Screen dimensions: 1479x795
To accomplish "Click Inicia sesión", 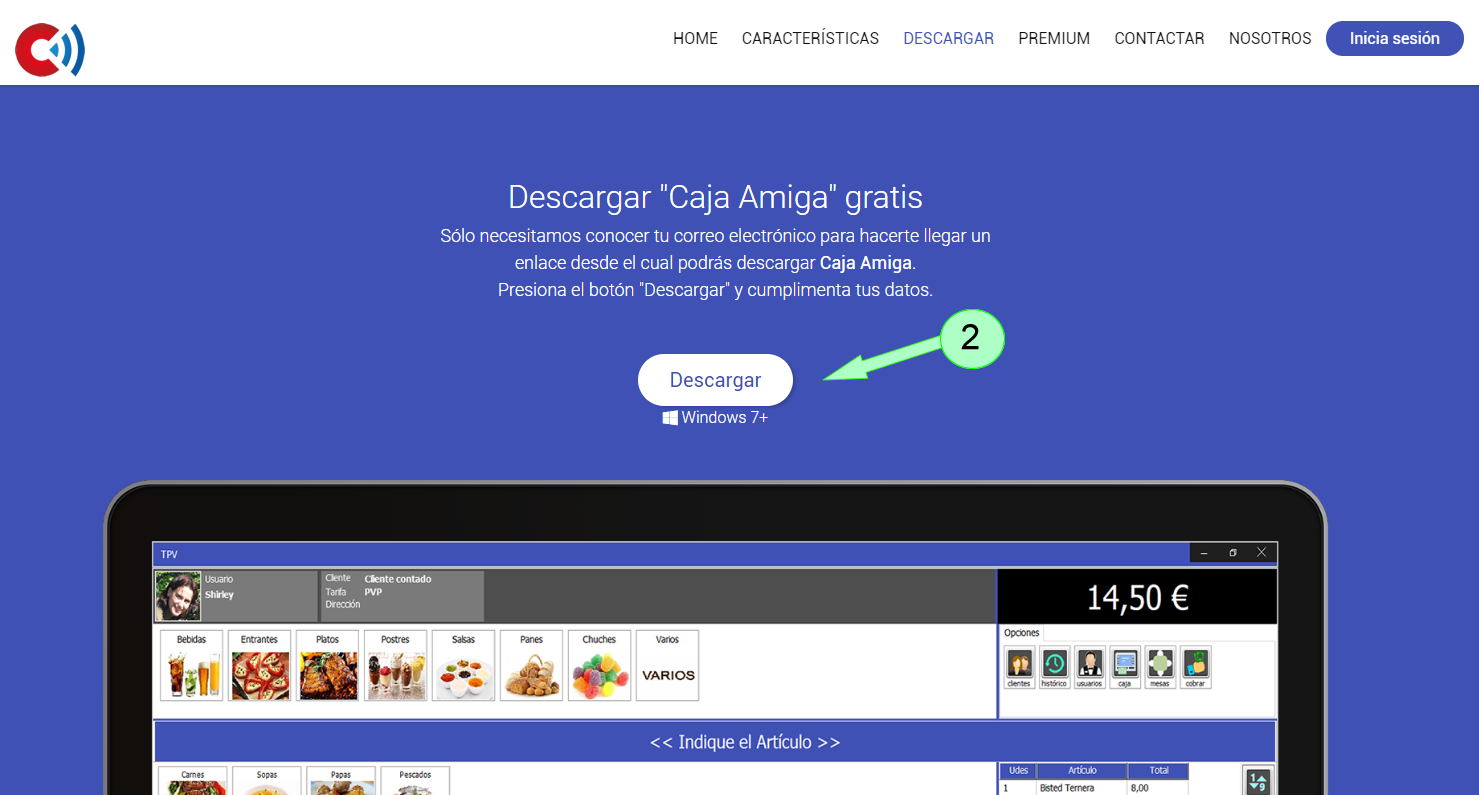I will (x=1394, y=38).
